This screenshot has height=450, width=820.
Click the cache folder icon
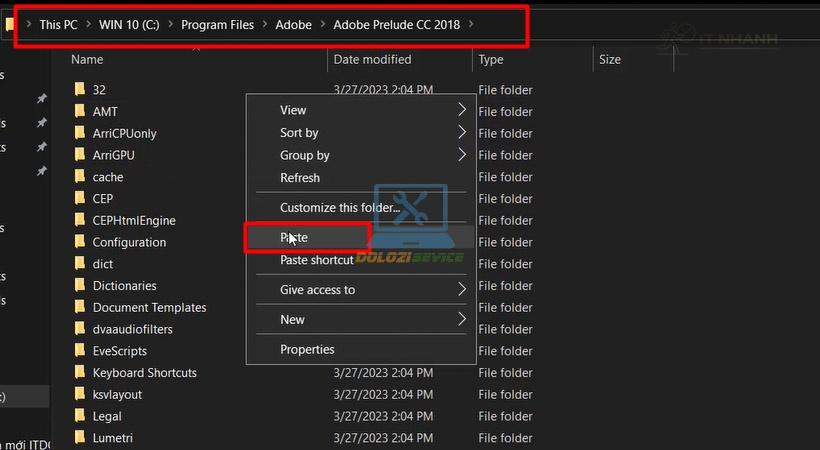[80, 177]
